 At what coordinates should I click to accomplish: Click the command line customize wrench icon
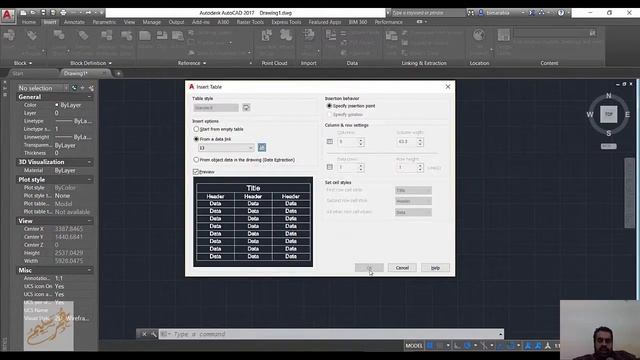point(153,334)
